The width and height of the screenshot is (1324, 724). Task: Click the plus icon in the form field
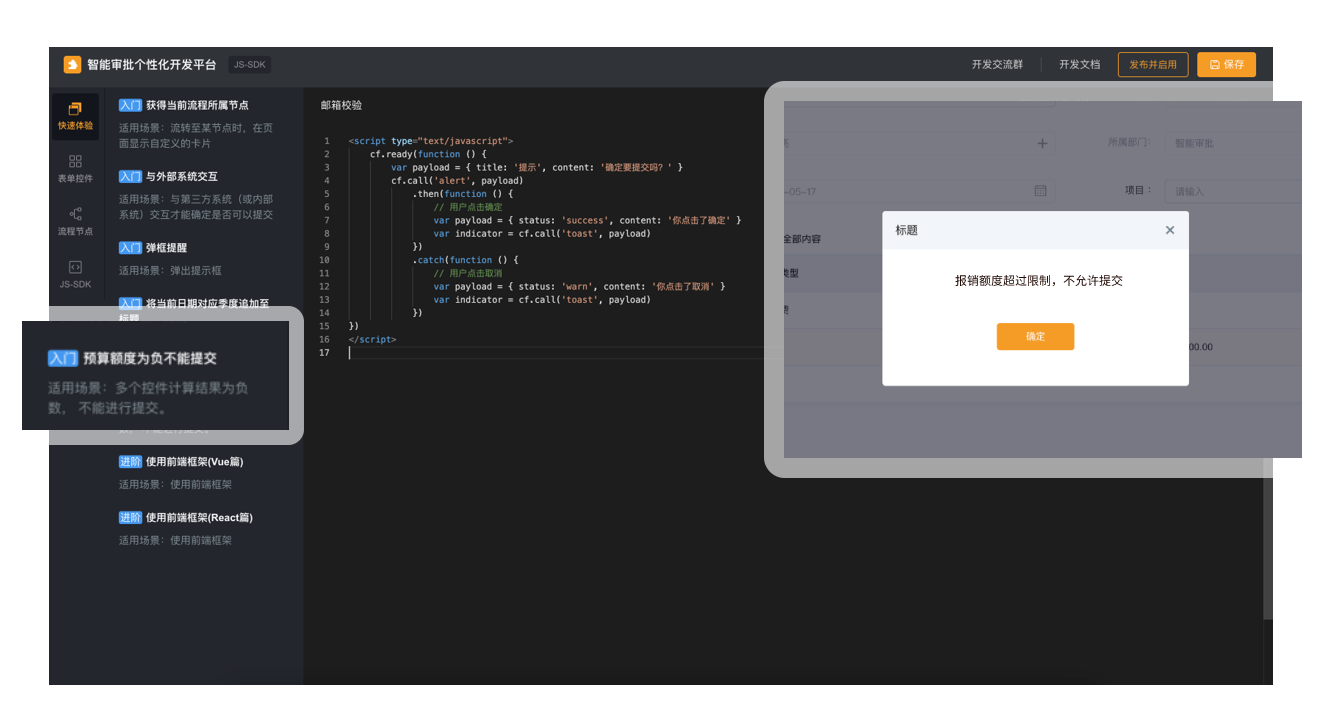[1041, 144]
